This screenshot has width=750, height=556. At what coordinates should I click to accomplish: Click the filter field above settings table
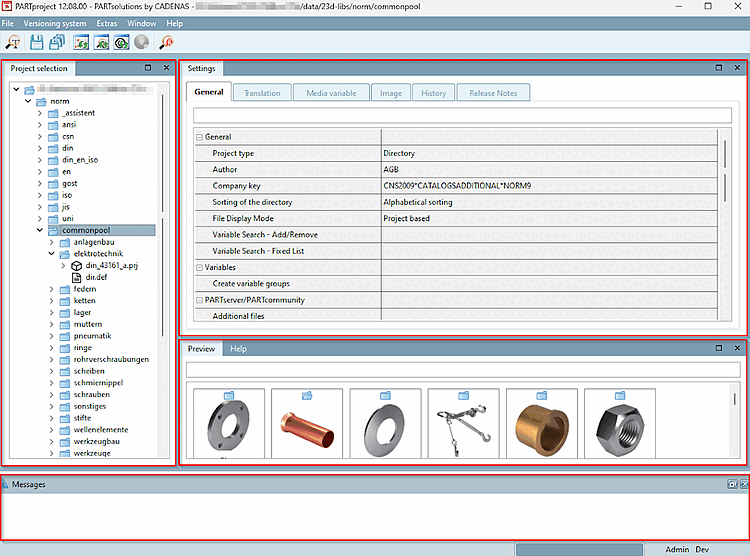(460, 114)
